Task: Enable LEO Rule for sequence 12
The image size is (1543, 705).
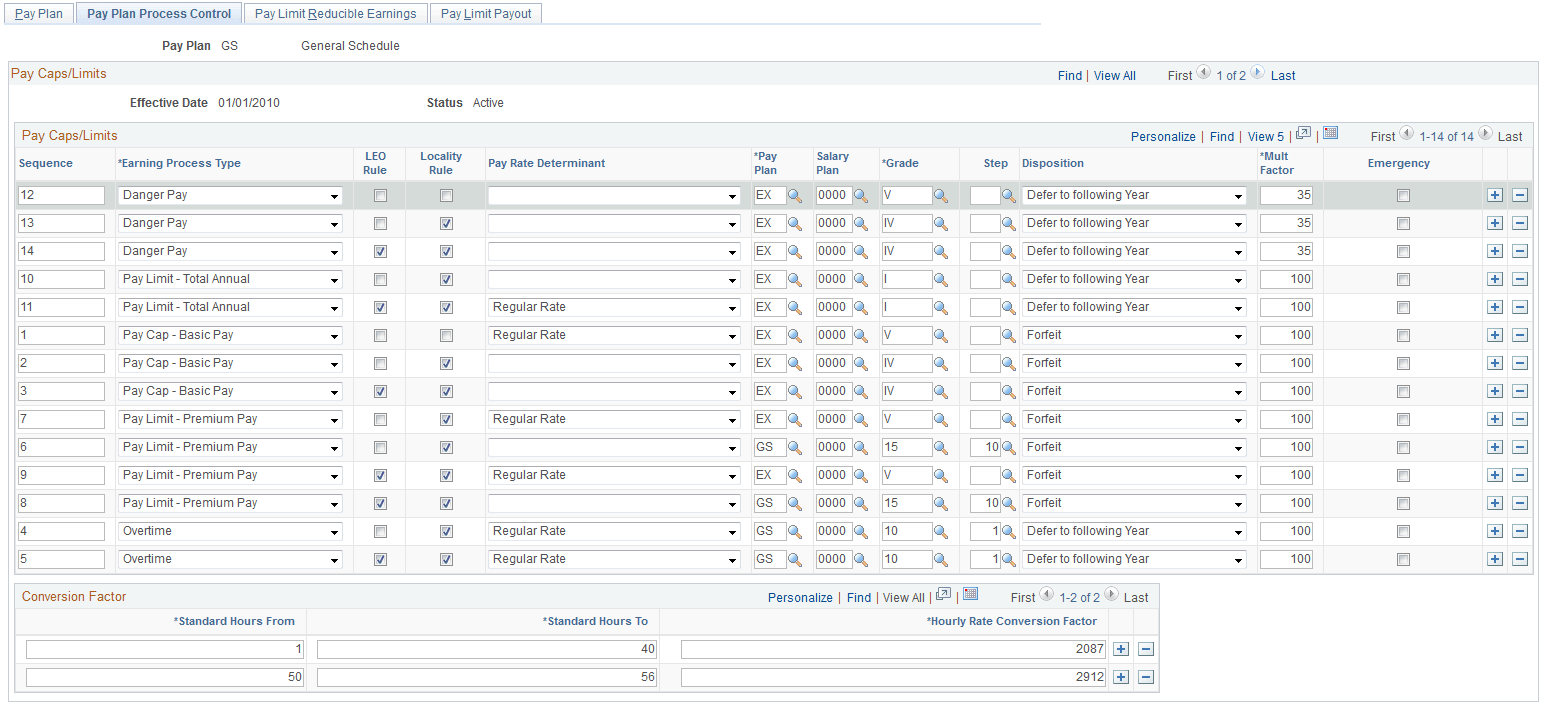Action: point(375,195)
